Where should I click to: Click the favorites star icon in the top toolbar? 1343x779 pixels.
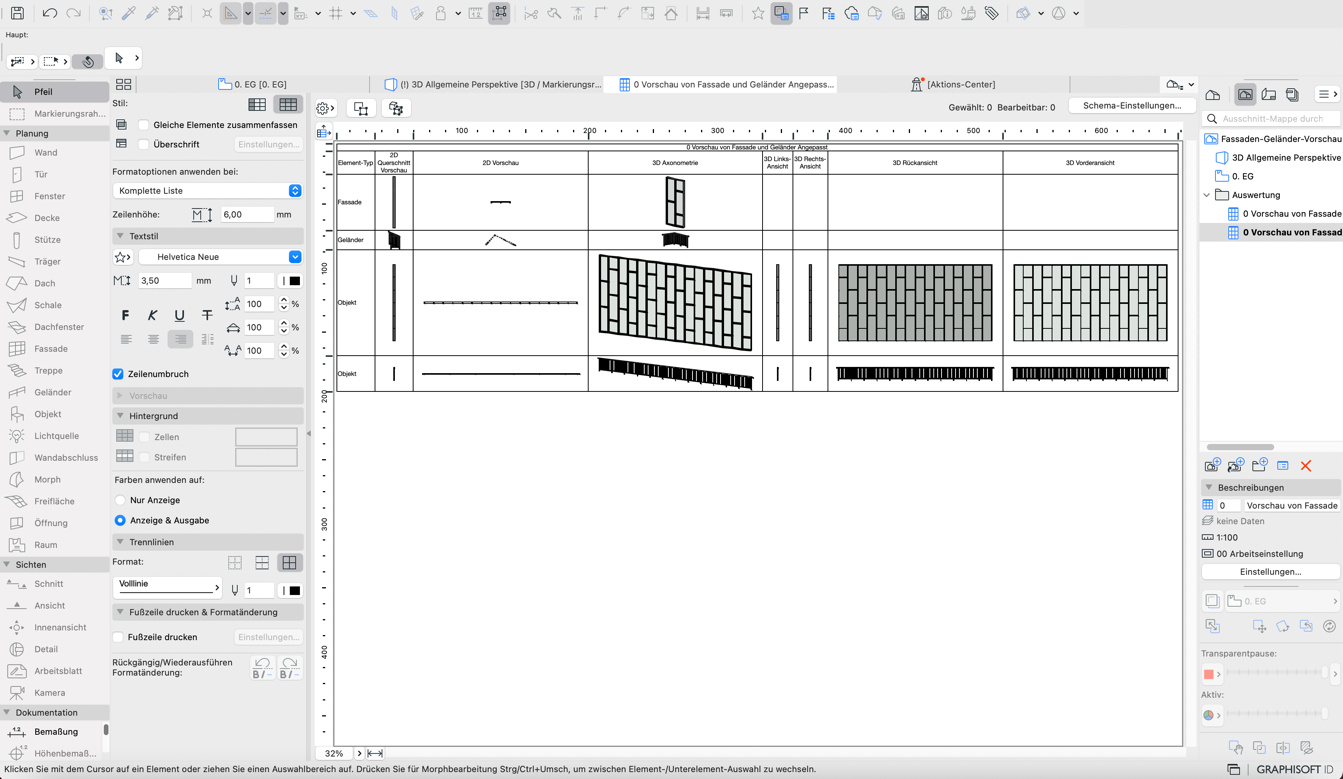point(758,13)
